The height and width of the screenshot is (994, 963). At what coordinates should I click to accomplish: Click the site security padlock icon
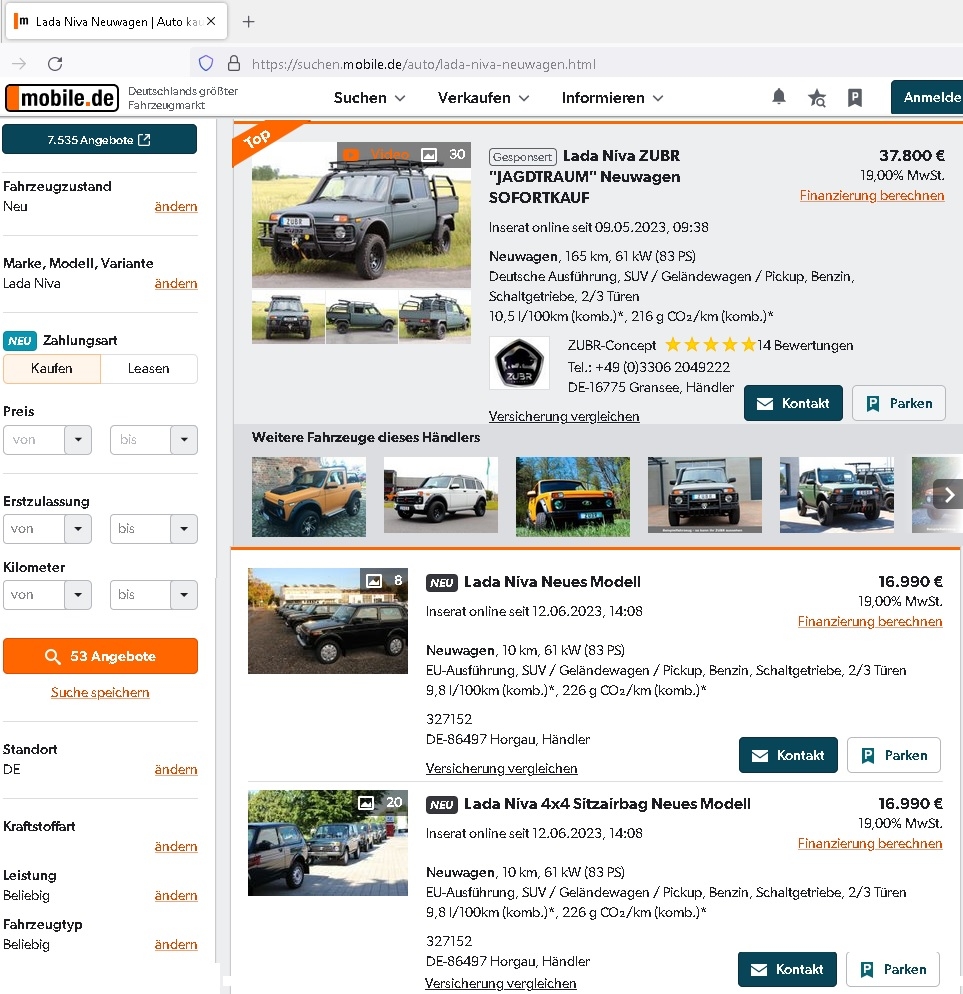tap(234, 63)
